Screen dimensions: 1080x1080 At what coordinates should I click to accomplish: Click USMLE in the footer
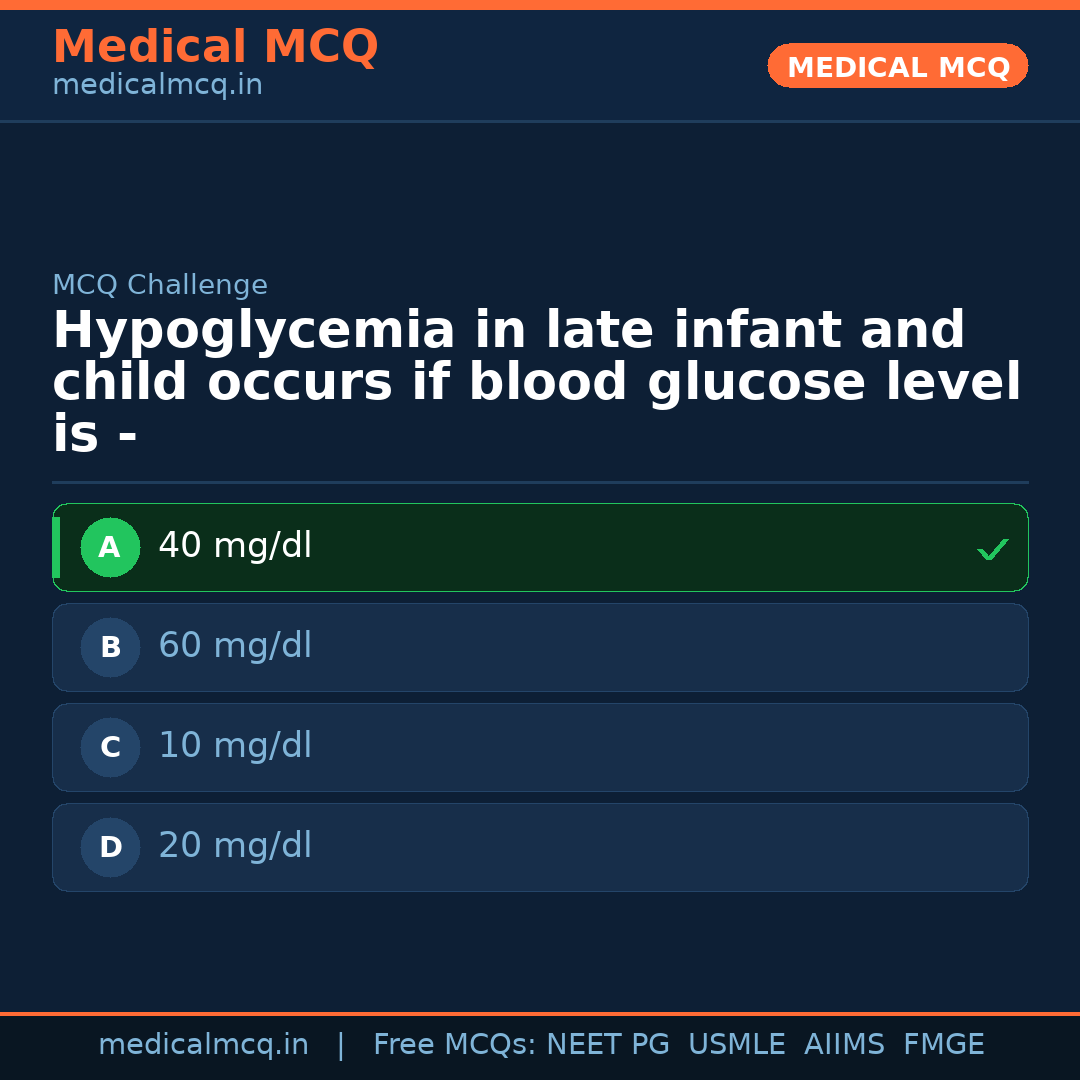point(736,1045)
